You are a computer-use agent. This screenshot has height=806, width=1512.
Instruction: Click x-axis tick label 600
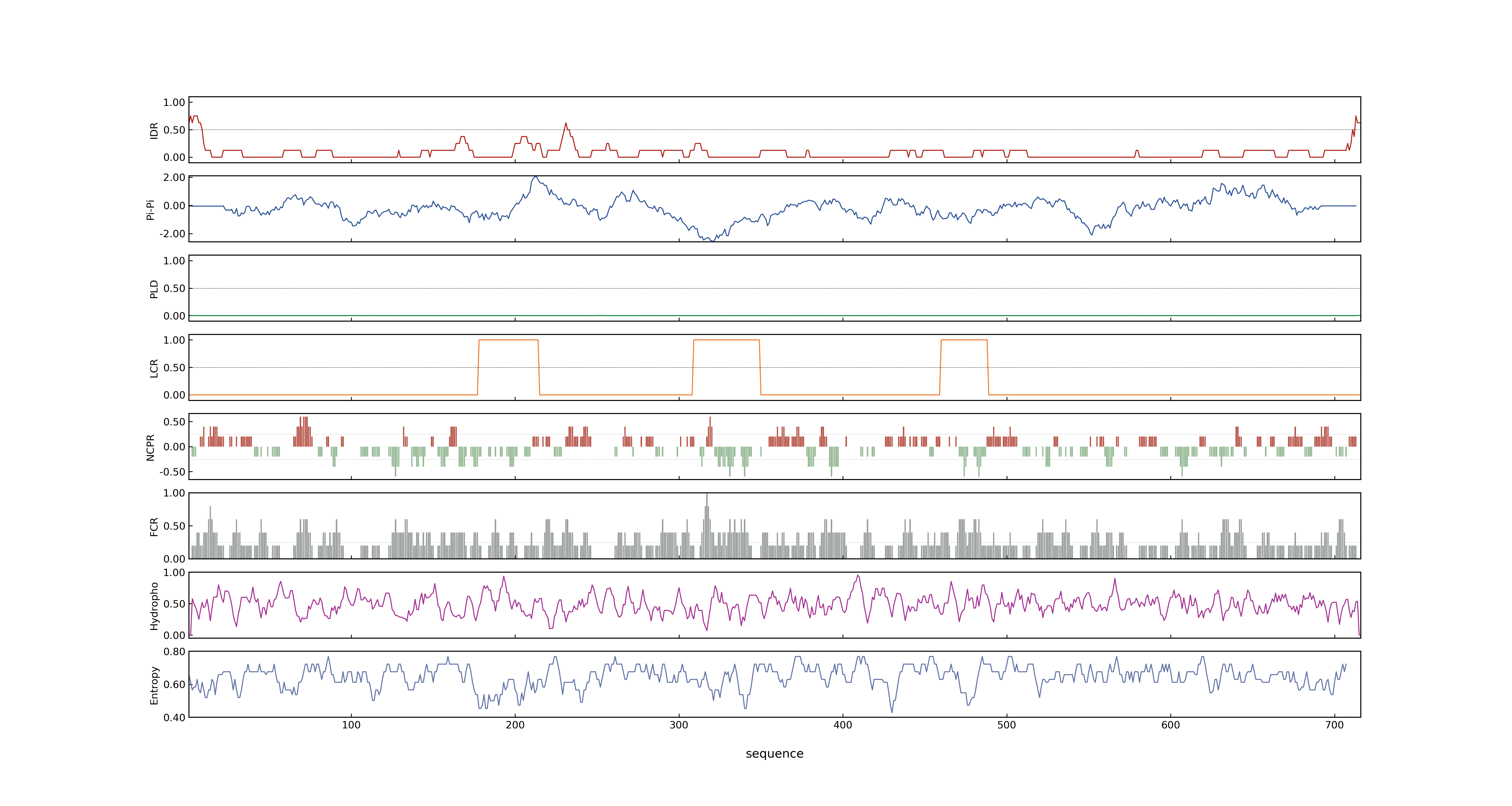pos(1170,725)
